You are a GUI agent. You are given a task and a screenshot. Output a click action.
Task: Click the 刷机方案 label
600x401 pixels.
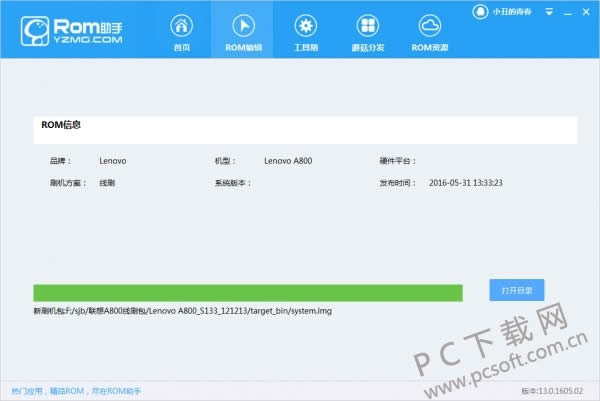pos(68,183)
